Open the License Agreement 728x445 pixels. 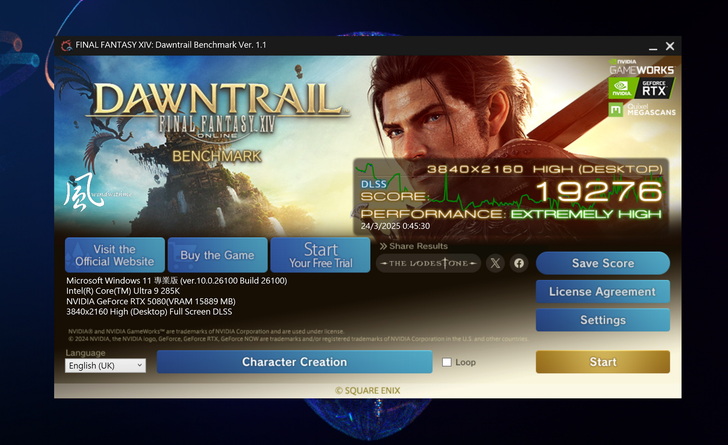(603, 292)
